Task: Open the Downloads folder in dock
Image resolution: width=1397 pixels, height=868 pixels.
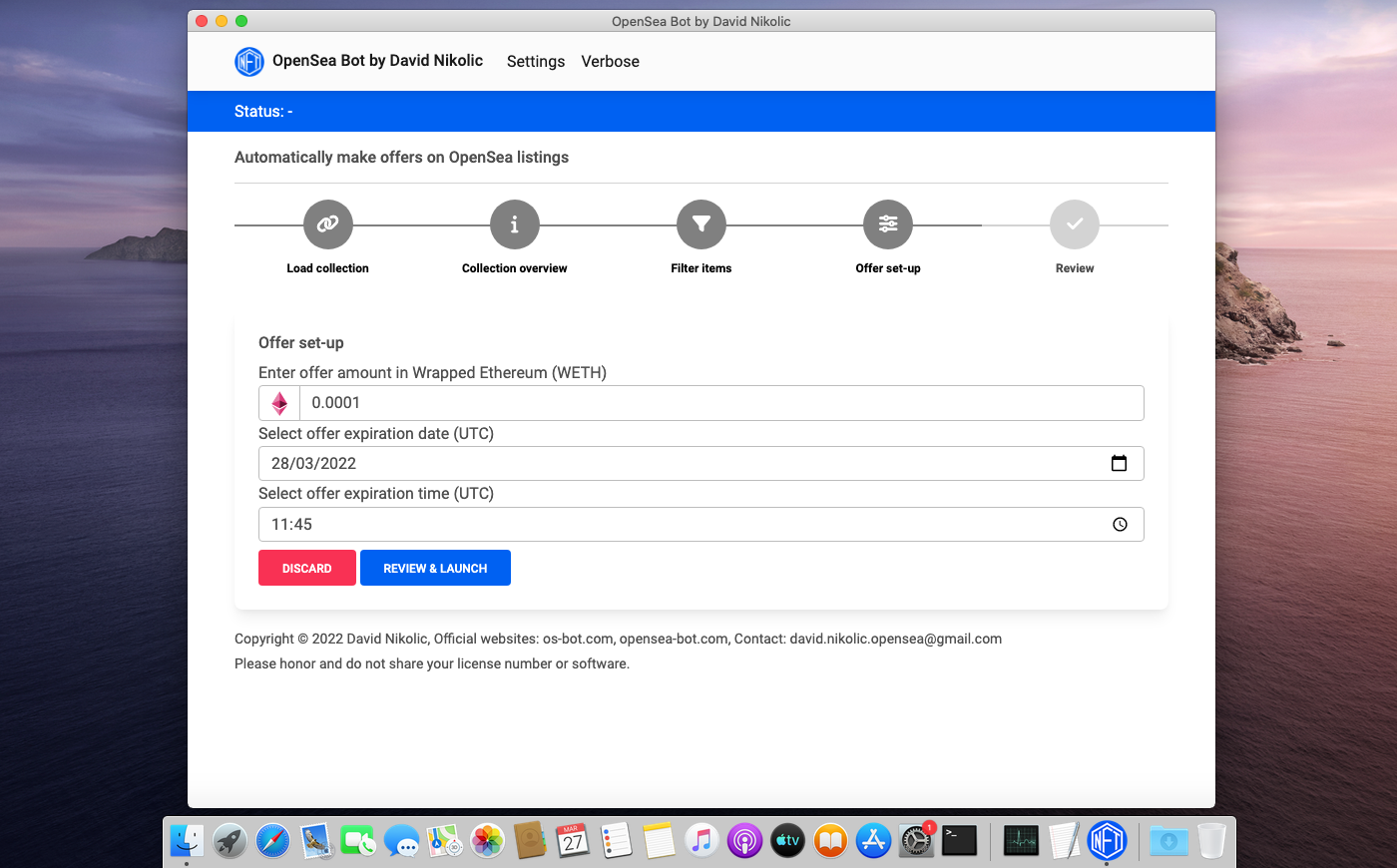Action: pos(1168,841)
